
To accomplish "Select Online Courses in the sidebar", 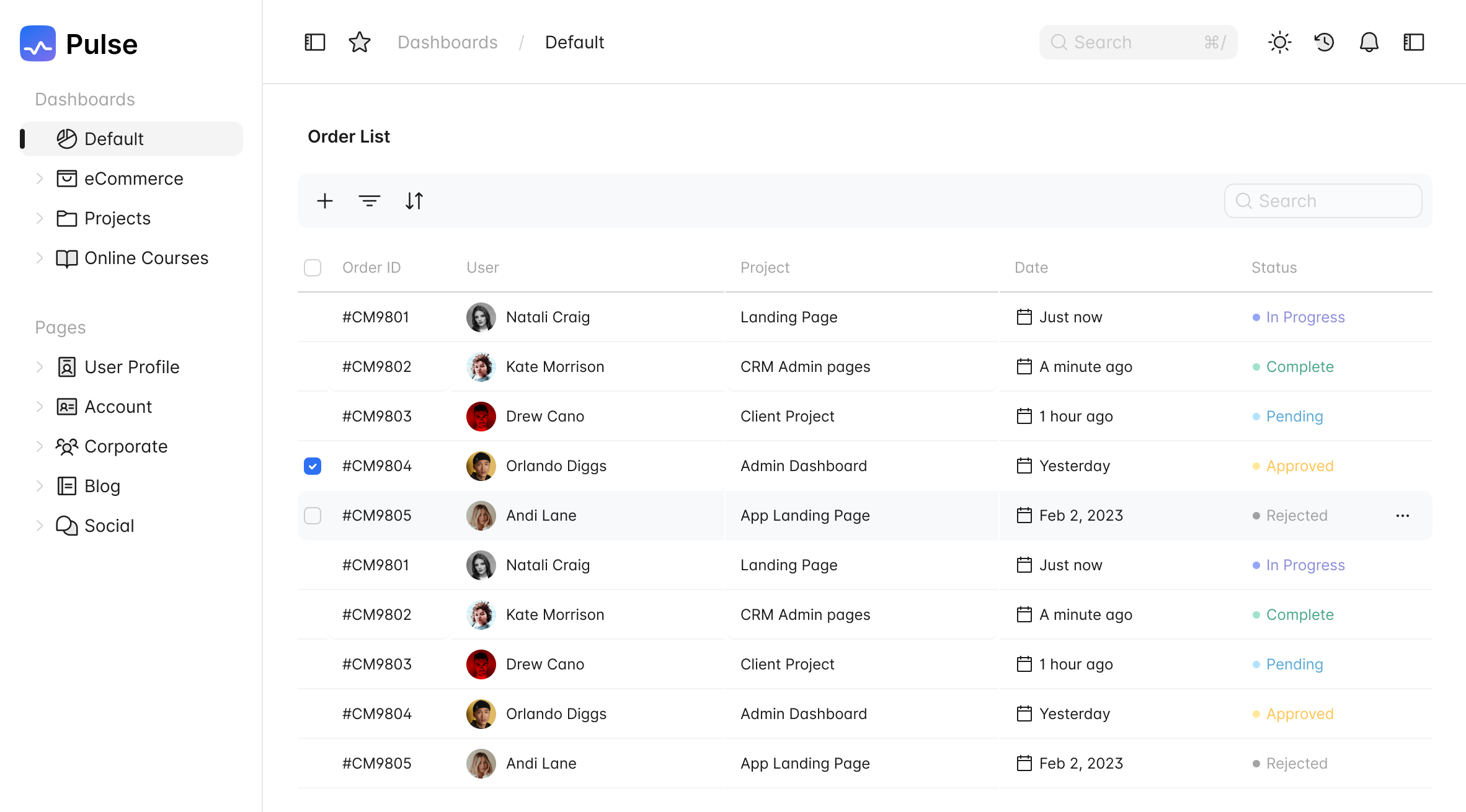I will (146, 258).
